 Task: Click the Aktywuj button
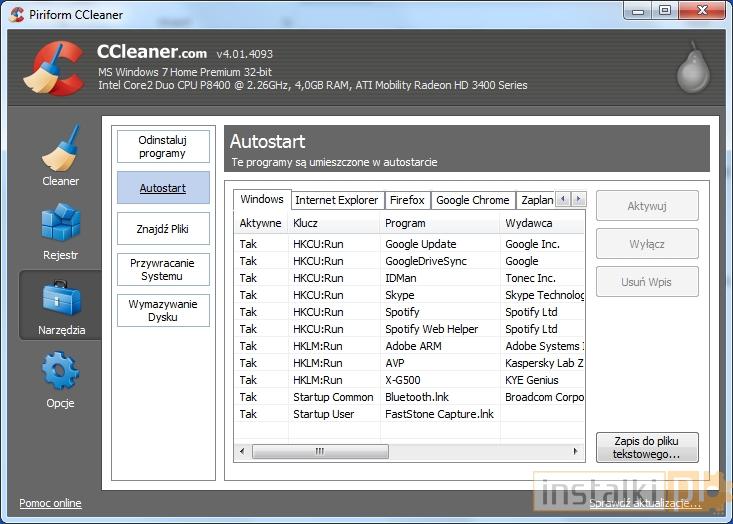[x=647, y=206]
